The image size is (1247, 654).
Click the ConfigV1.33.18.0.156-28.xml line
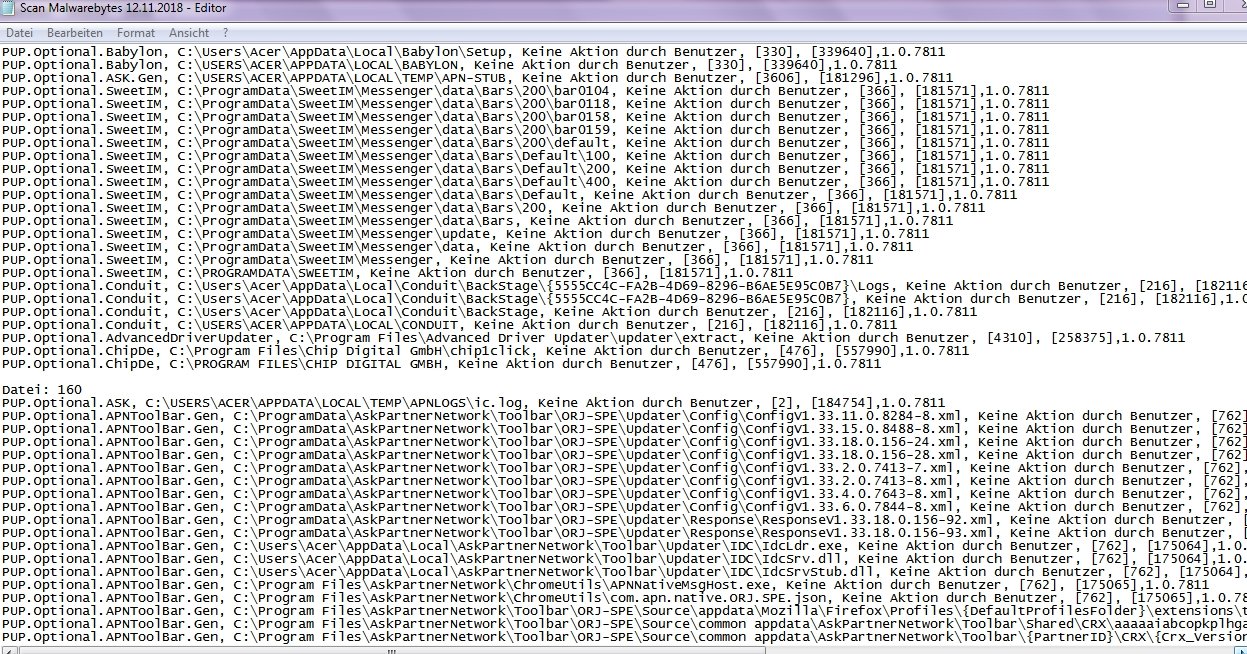[624, 454]
